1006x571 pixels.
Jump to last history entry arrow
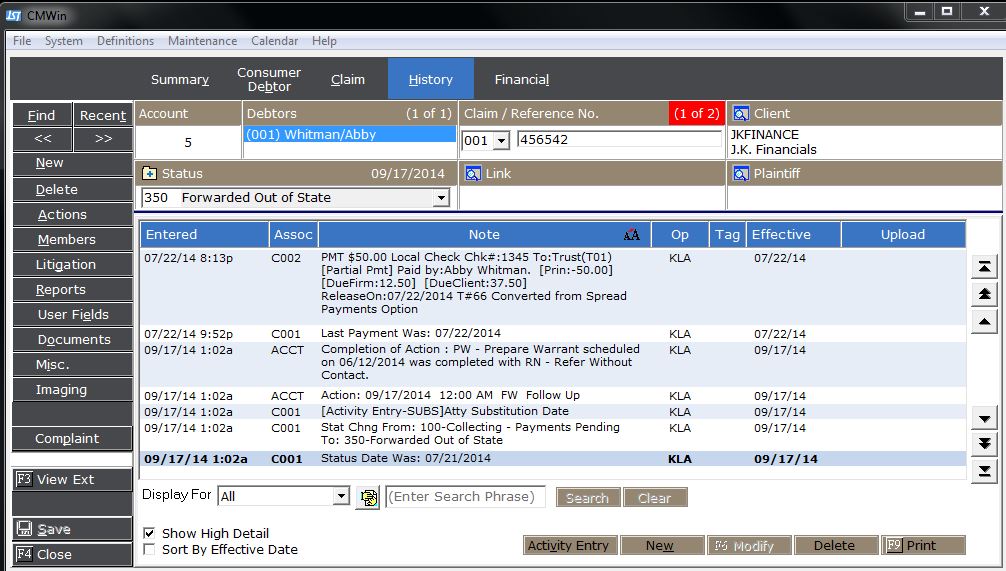tap(984, 471)
